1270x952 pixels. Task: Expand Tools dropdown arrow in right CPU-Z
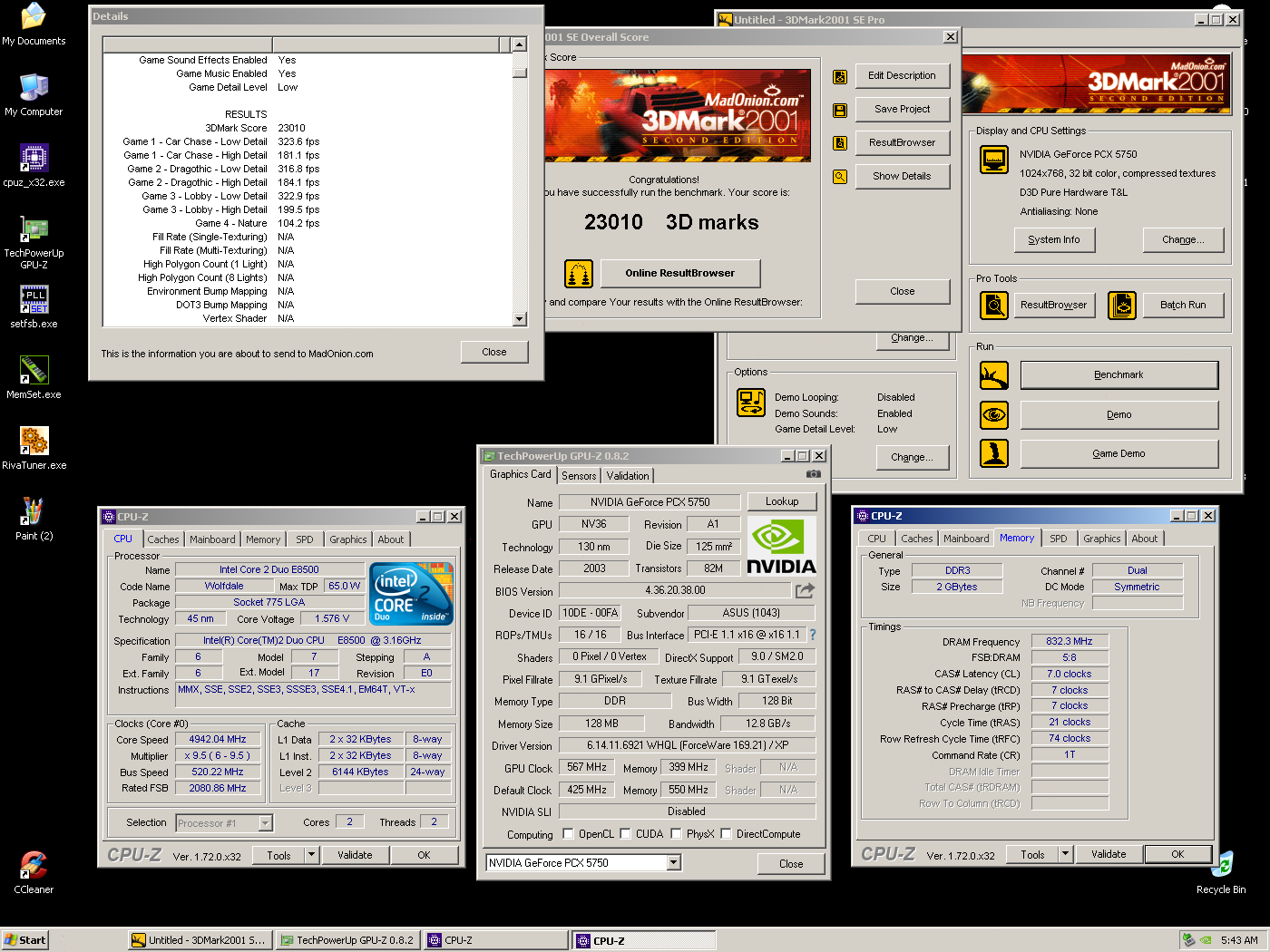pos(1066,854)
